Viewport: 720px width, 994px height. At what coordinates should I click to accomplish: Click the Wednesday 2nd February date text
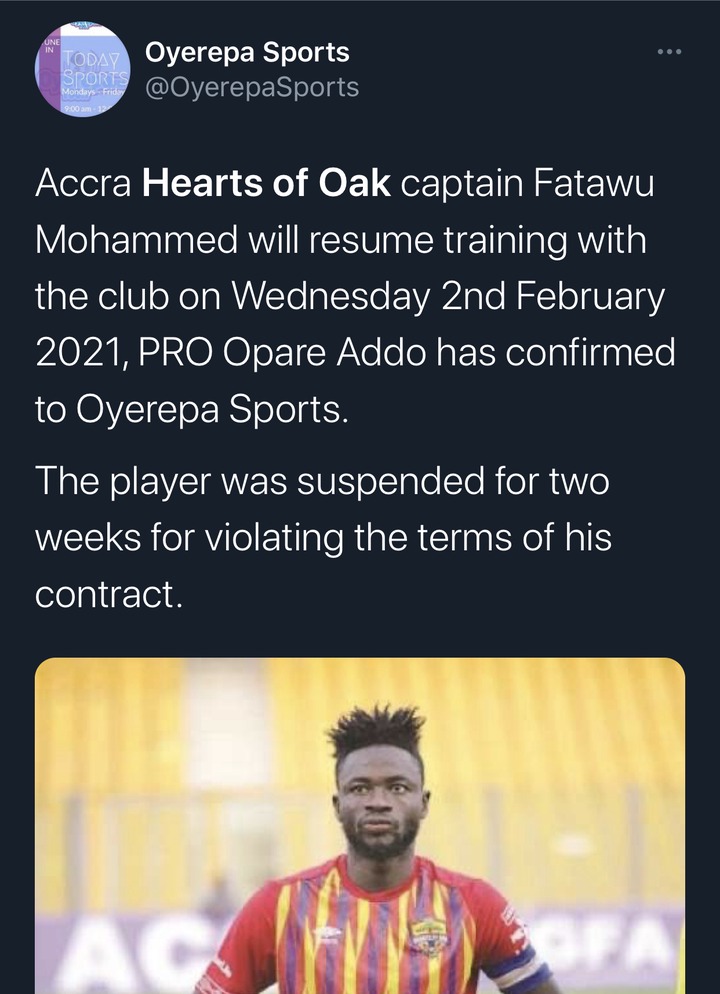[x=448, y=297]
